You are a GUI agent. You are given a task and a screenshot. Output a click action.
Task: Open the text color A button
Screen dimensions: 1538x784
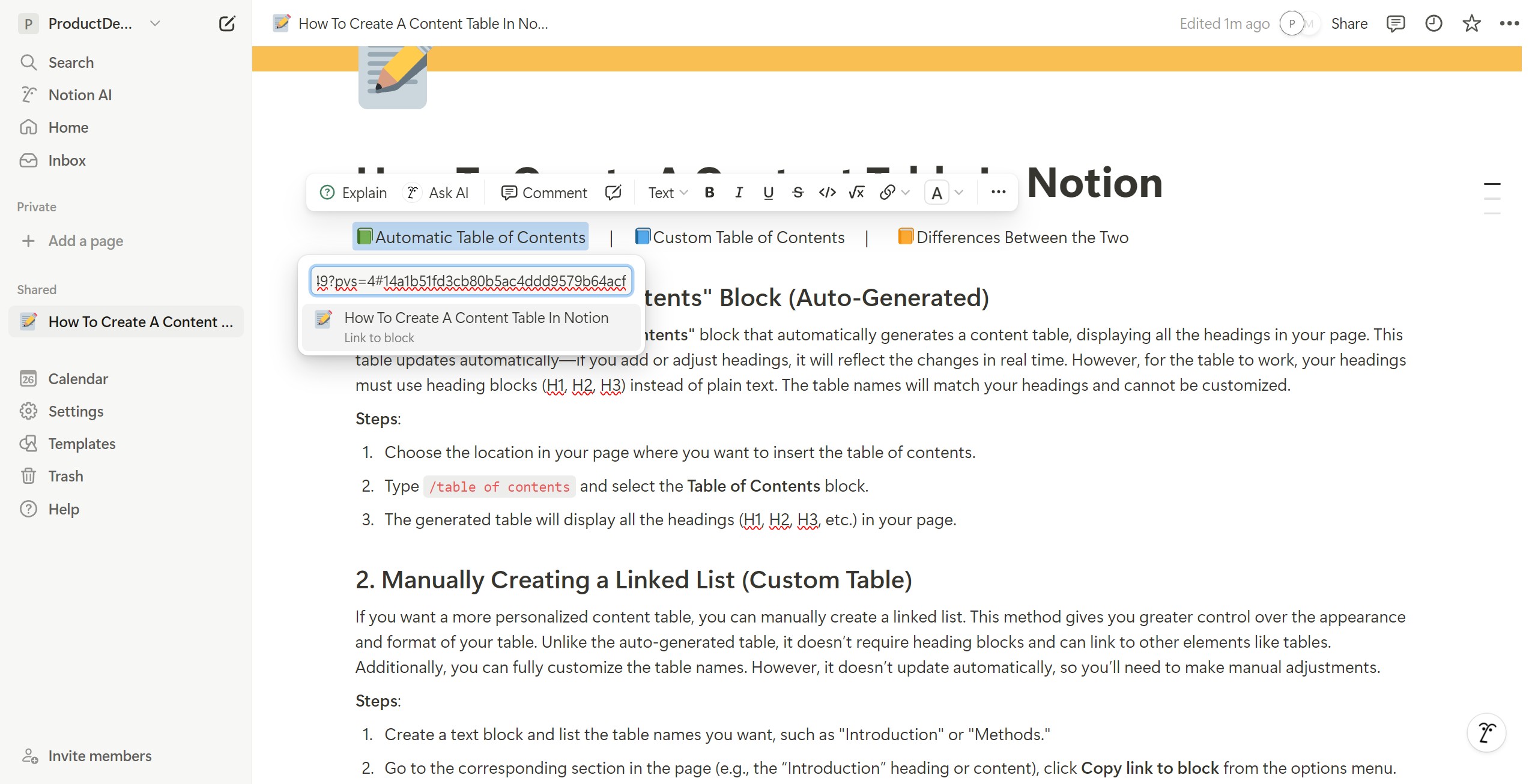click(x=936, y=193)
